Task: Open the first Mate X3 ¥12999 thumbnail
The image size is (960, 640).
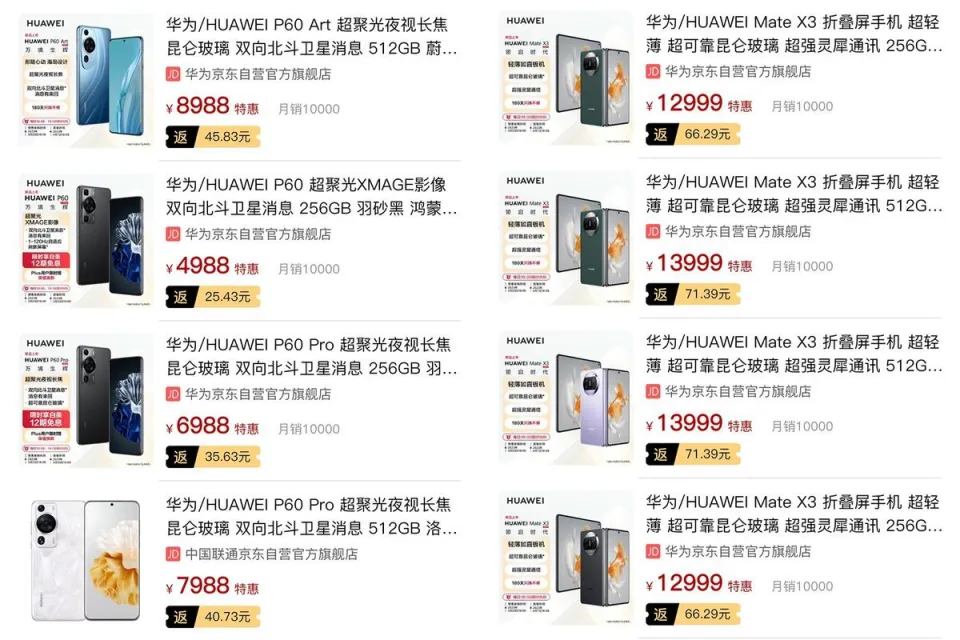Action: [566, 78]
